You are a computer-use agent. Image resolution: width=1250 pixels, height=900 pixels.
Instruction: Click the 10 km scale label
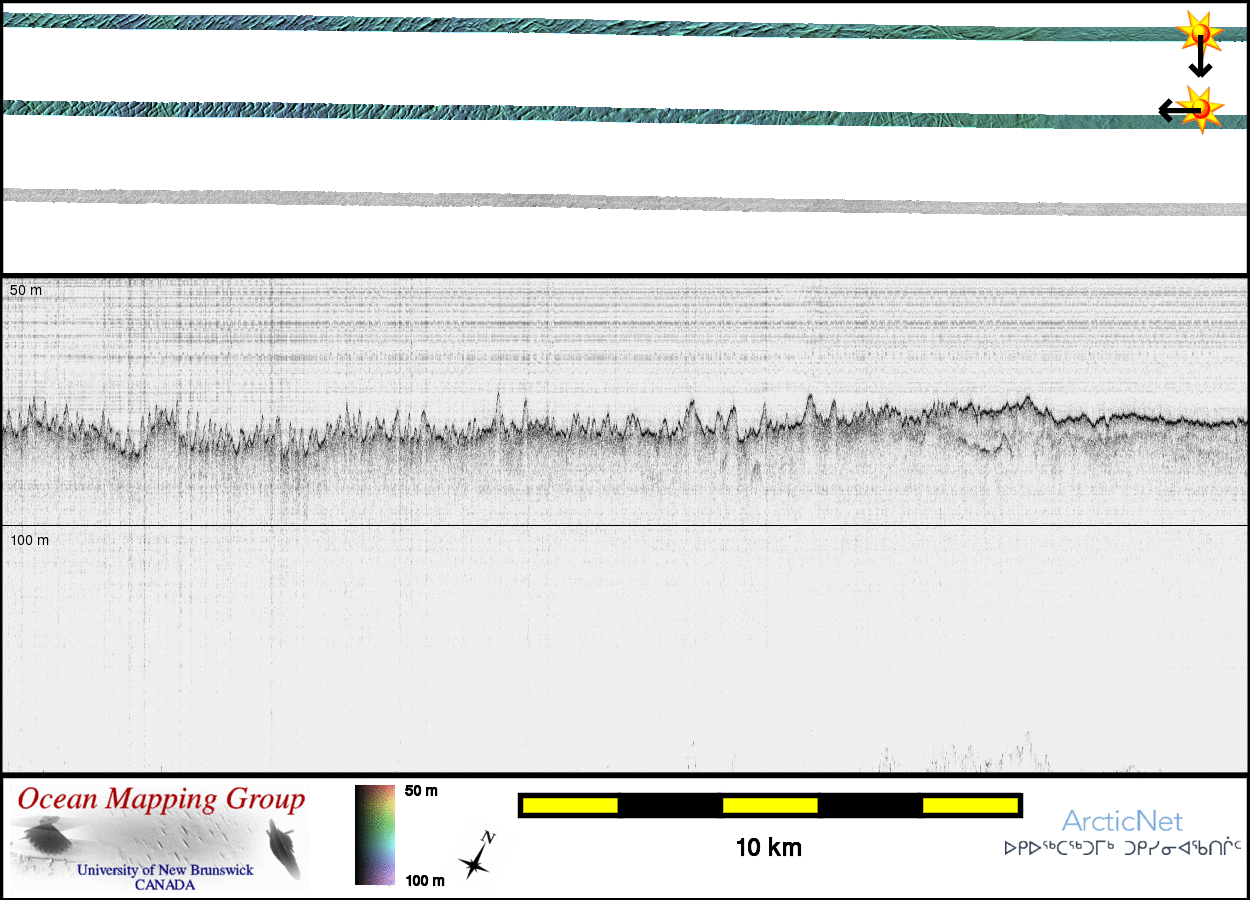point(768,849)
